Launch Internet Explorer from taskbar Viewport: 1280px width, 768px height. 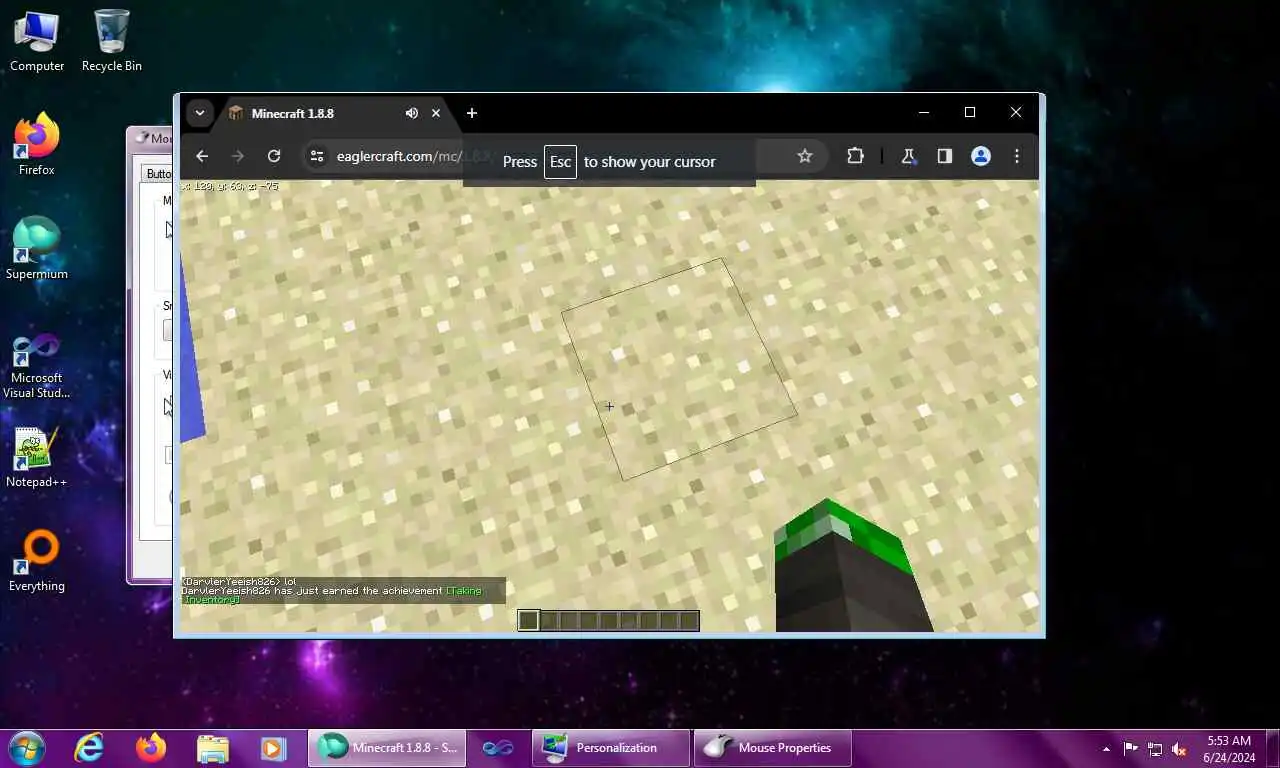[x=89, y=748]
